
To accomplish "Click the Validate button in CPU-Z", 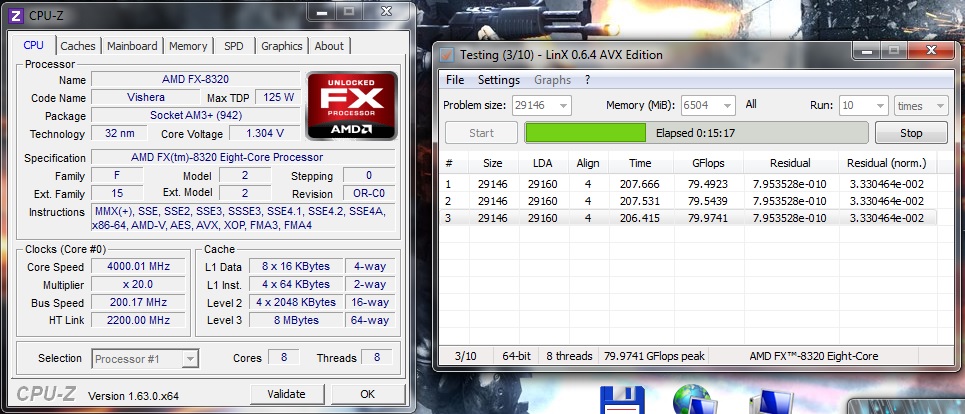I will (287, 394).
